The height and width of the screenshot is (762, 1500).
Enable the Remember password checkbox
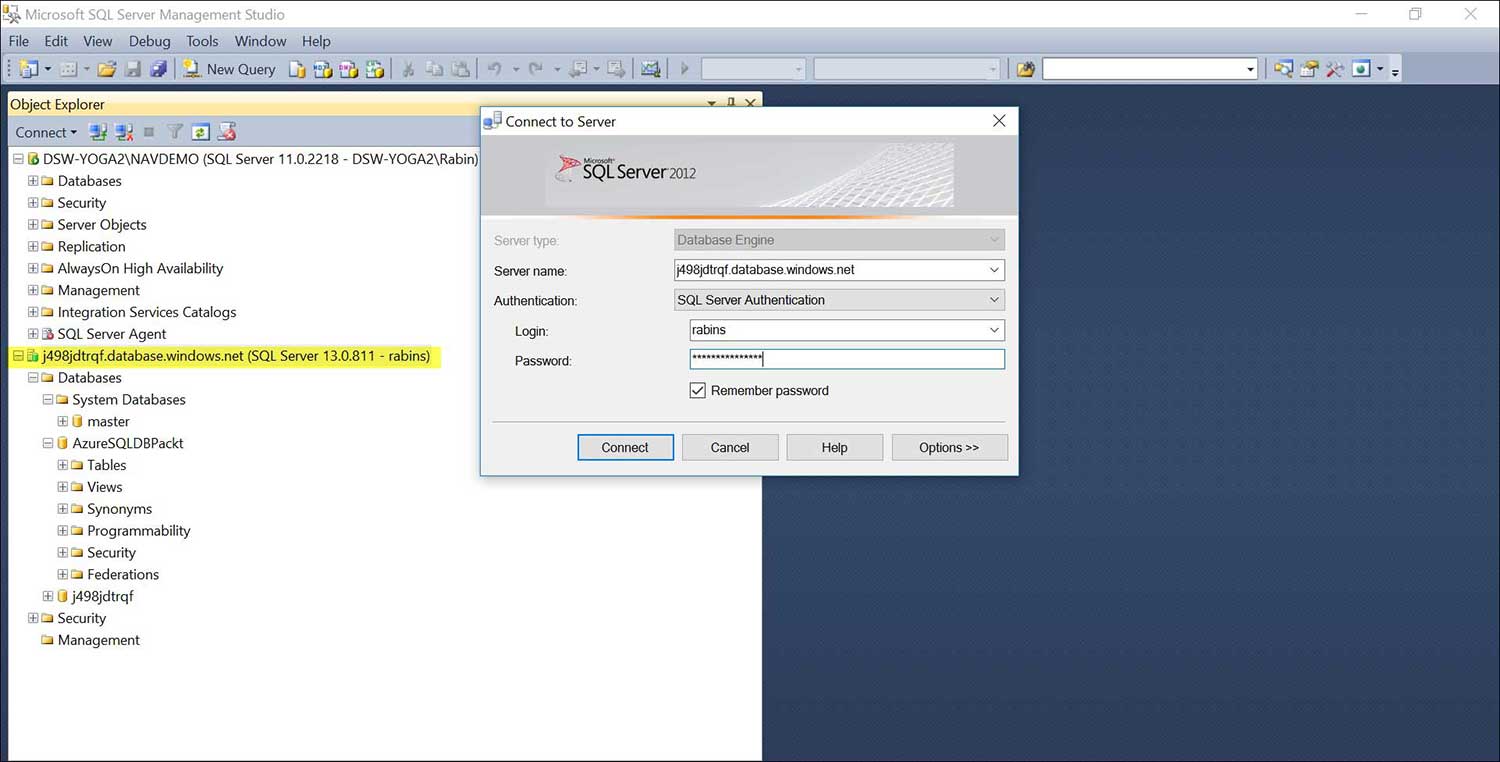[697, 390]
